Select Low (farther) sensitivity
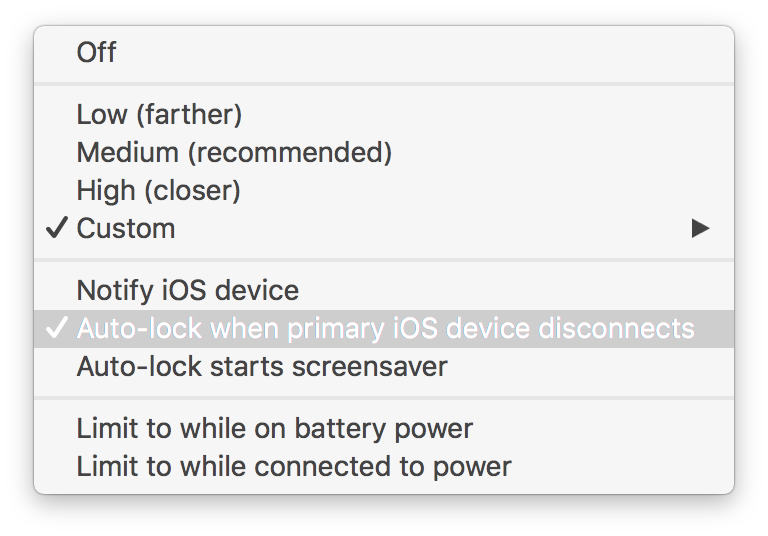Viewport: 768px width, 536px height. [159, 115]
